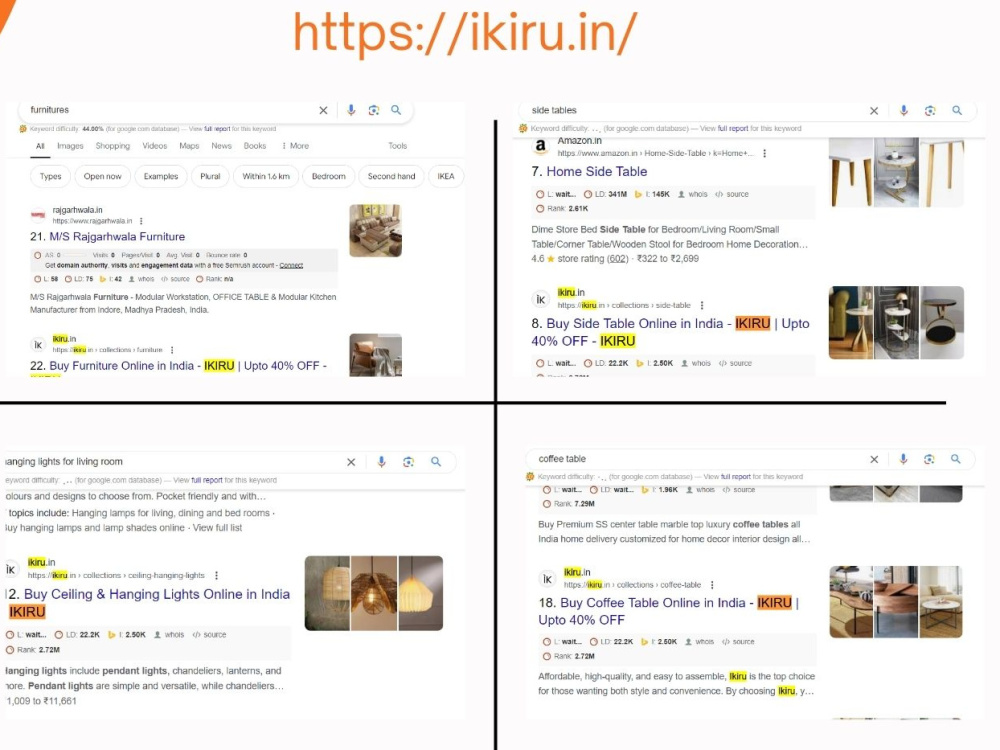This screenshot has width=1000, height=750.
Task: Open options menu for Amazon.in result
Action: 764,153
